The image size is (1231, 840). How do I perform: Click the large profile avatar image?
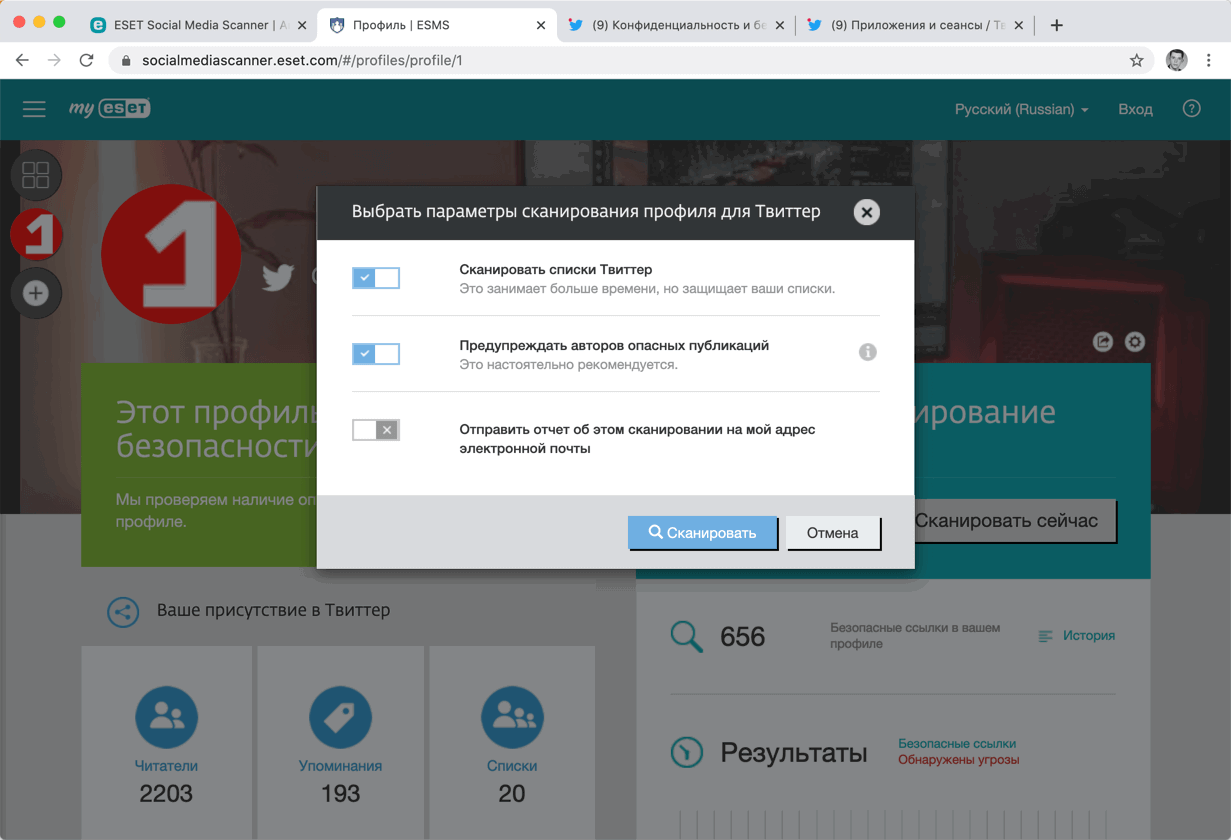172,254
